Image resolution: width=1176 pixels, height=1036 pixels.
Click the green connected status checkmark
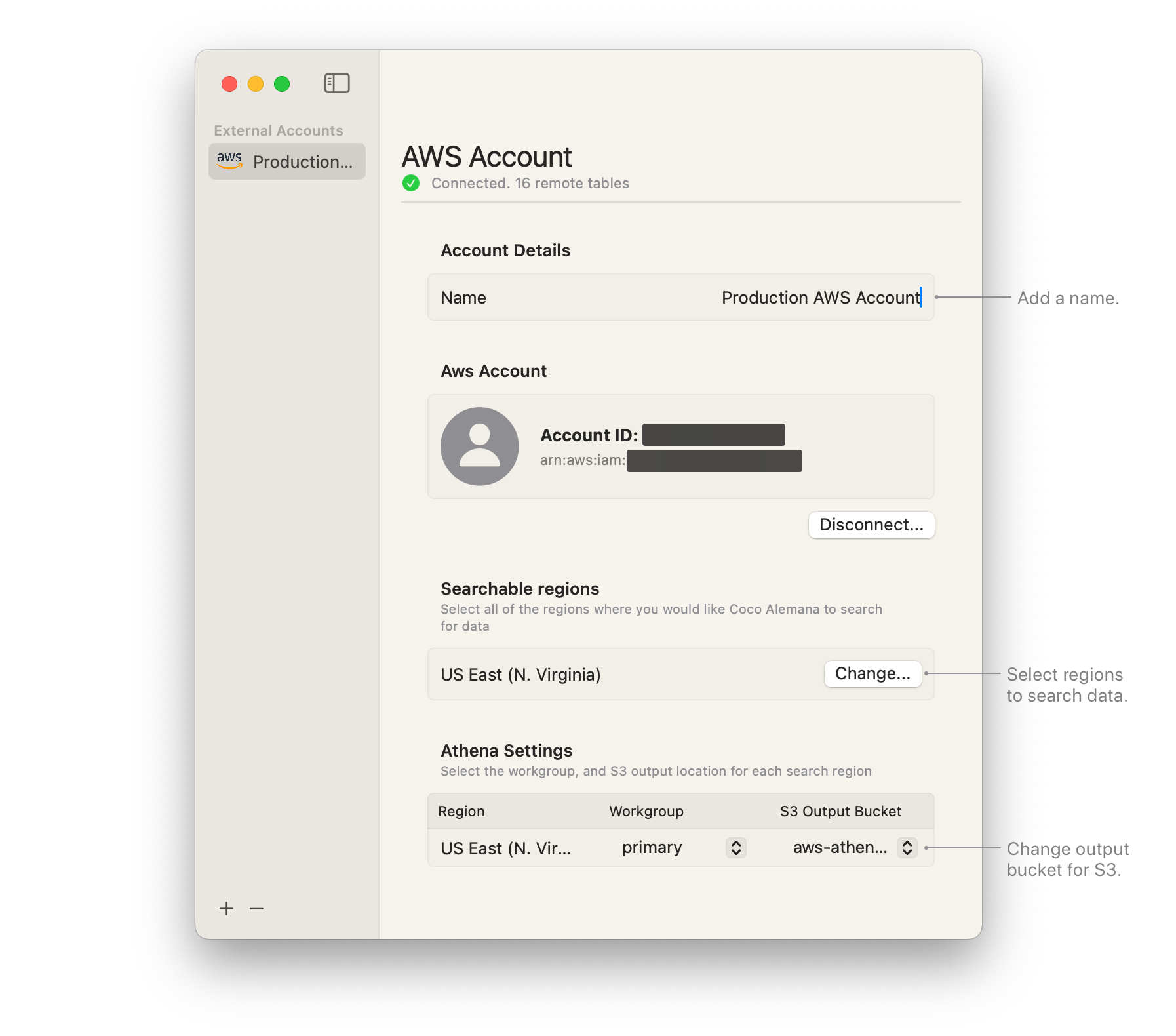coord(411,183)
